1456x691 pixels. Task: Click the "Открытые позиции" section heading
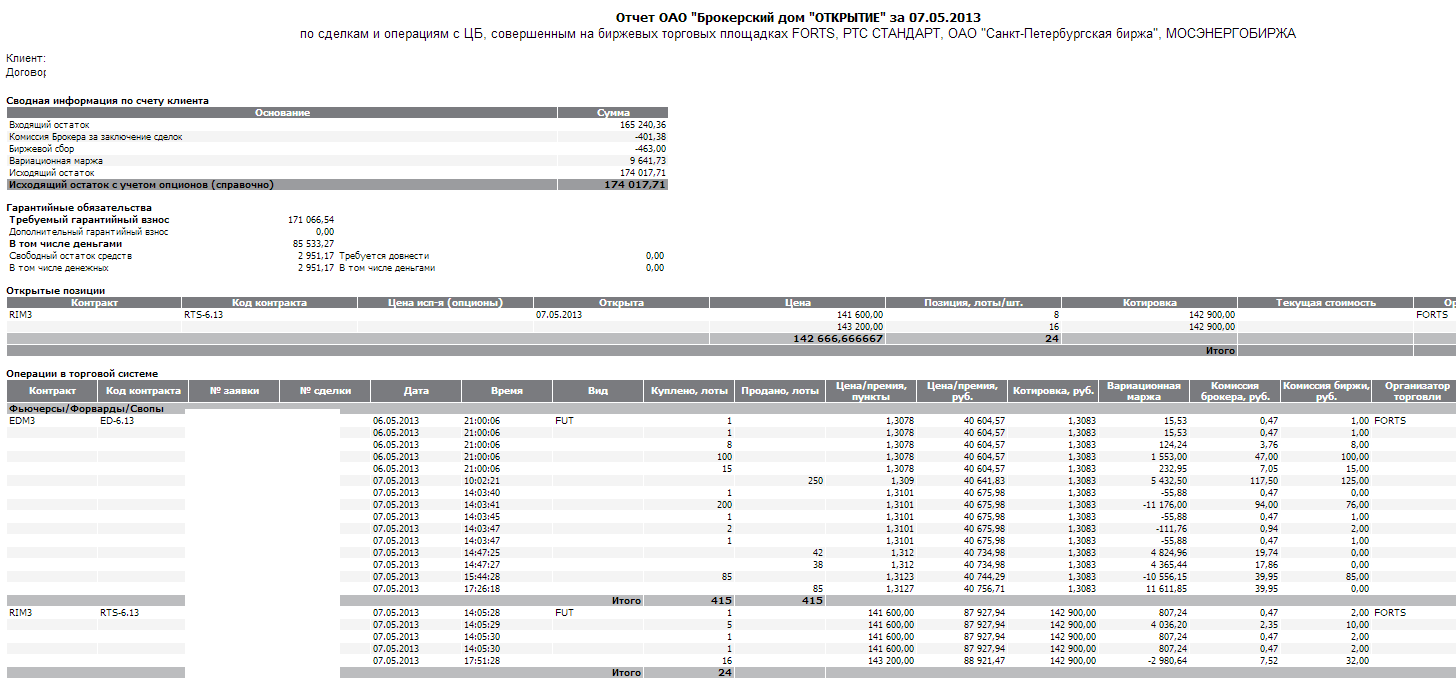[55, 291]
